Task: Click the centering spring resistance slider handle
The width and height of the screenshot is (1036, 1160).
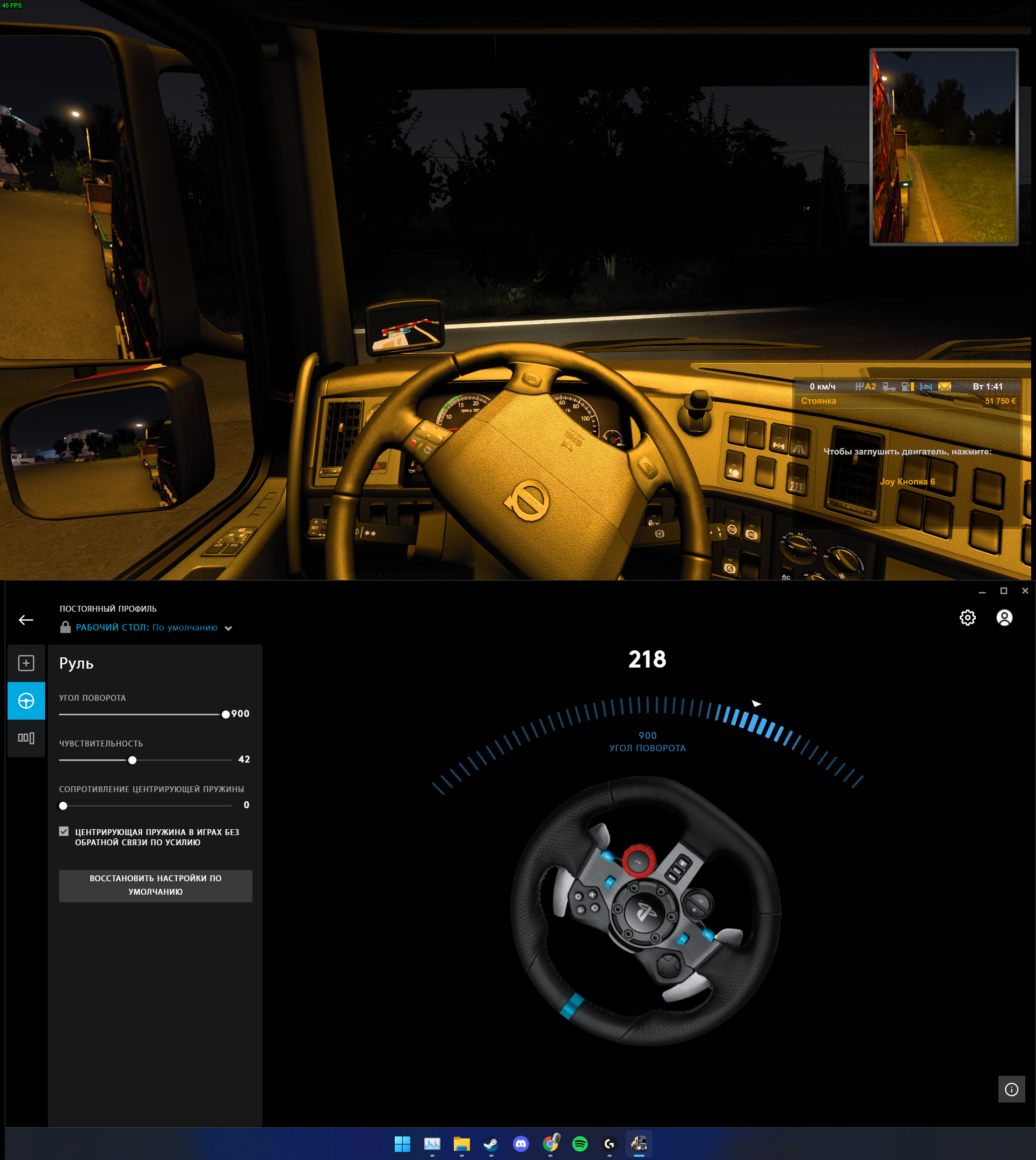Action: click(63, 806)
